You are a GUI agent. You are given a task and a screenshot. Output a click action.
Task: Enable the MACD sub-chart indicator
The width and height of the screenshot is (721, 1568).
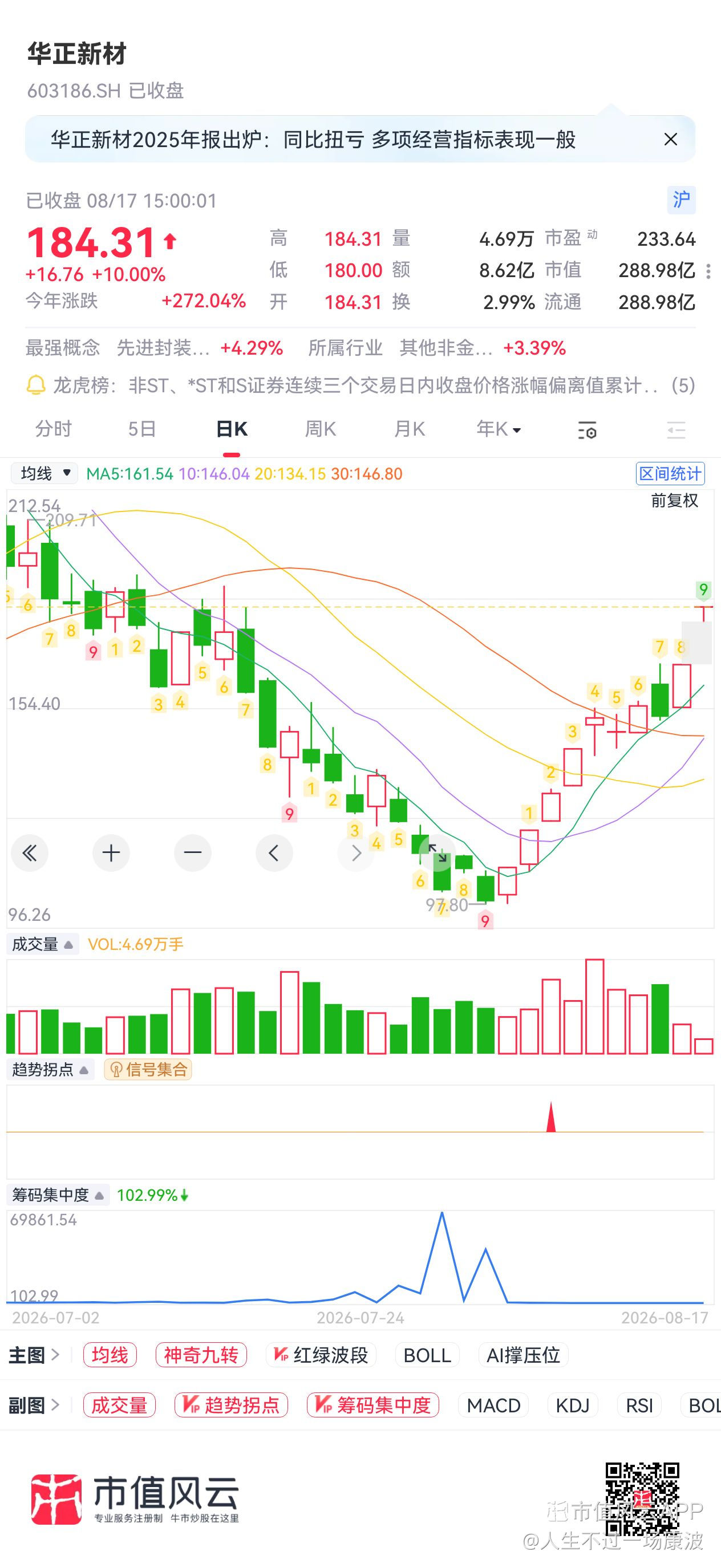[x=493, y=1405]
